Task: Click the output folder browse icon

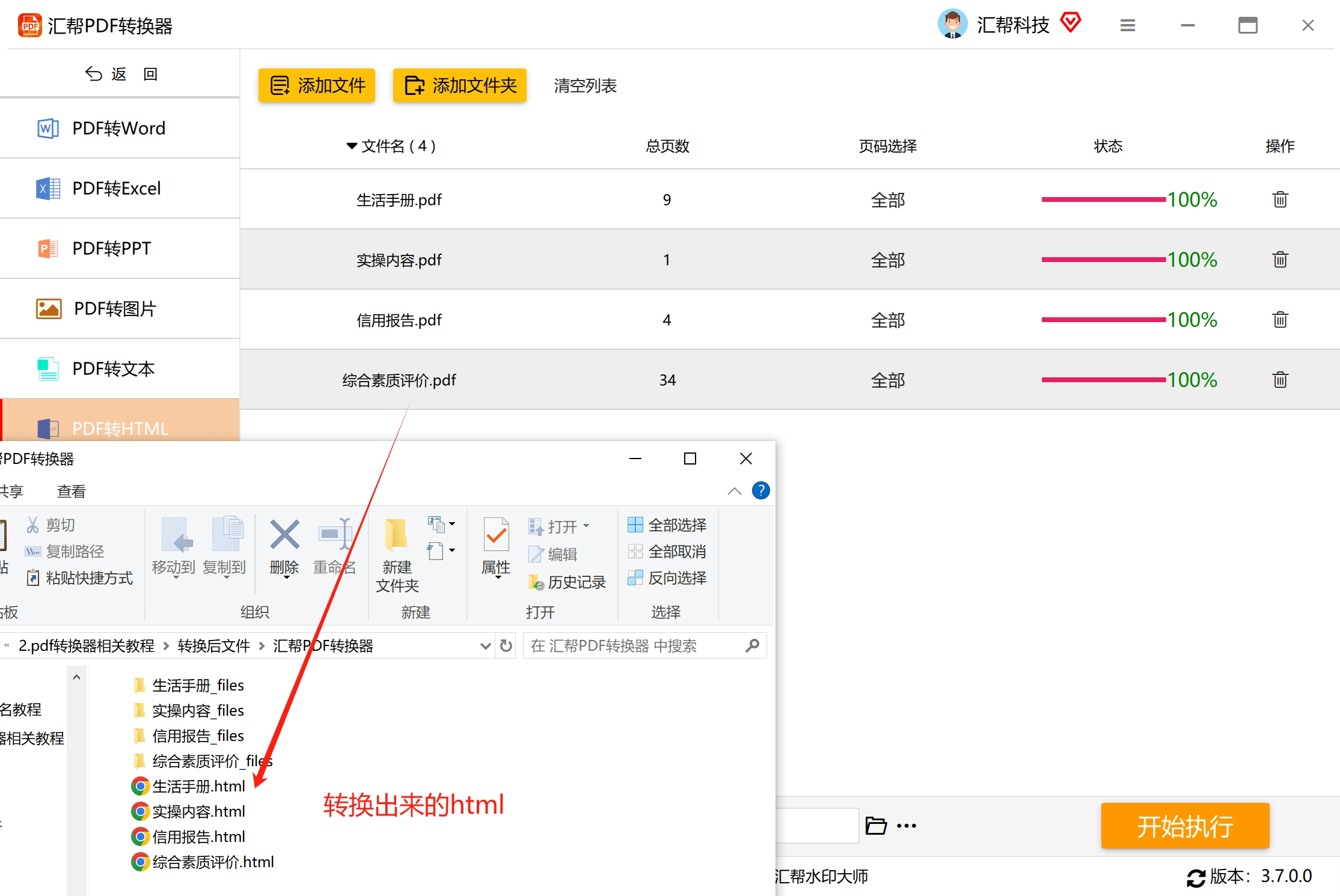Action: (x=875, y=826)
